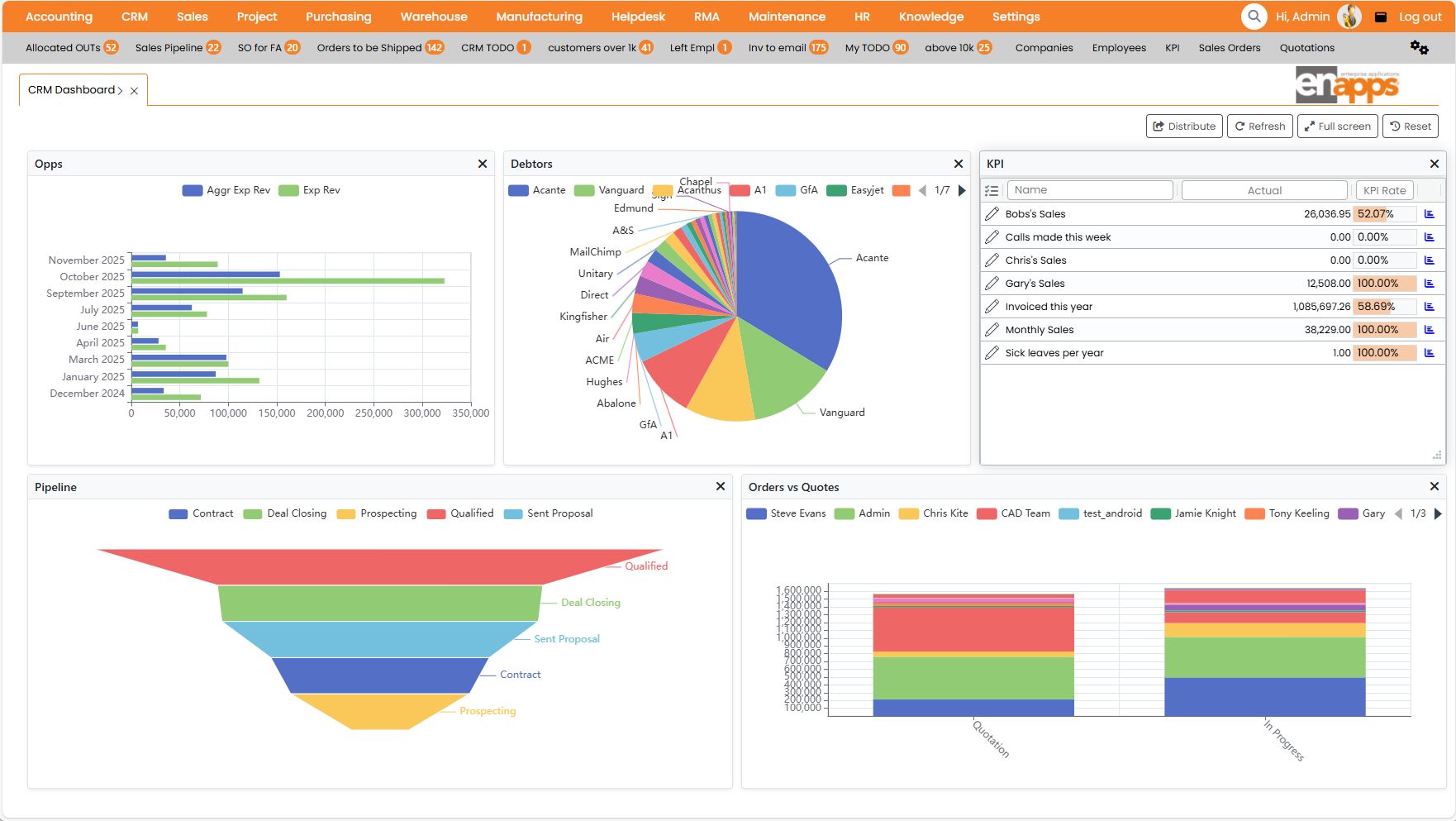This screenshot has height=821, width=1456.
Task: Click the 58.69% KPI Rate progress bar
Action: point(1377,306)
